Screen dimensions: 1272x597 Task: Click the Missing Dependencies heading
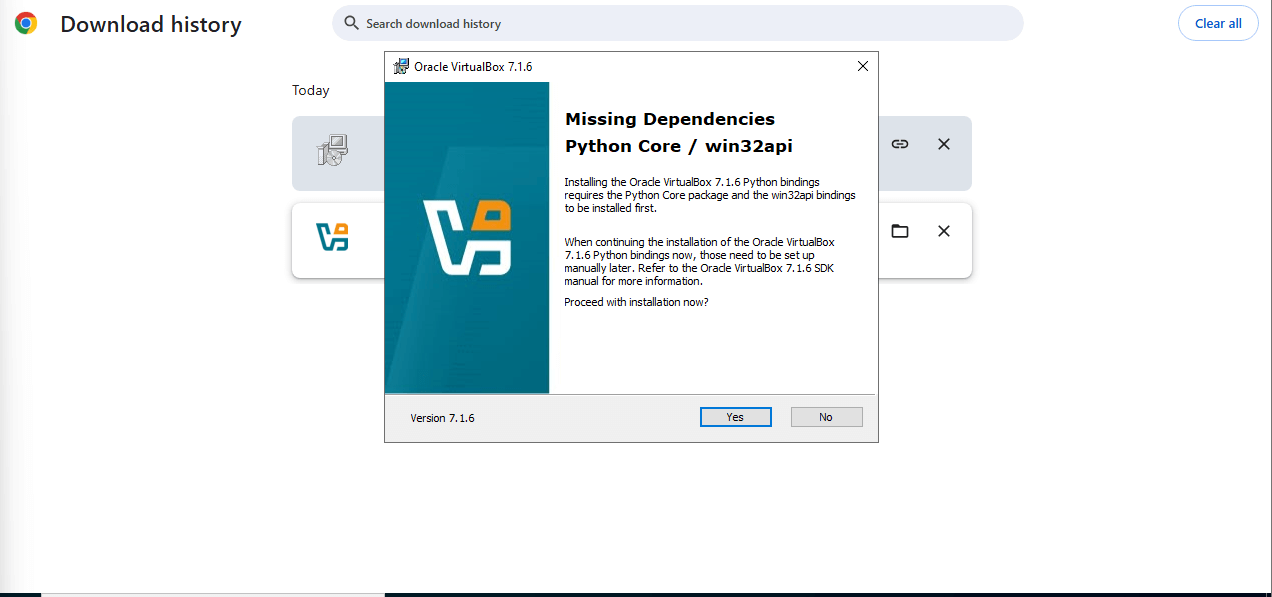[670, 119]
